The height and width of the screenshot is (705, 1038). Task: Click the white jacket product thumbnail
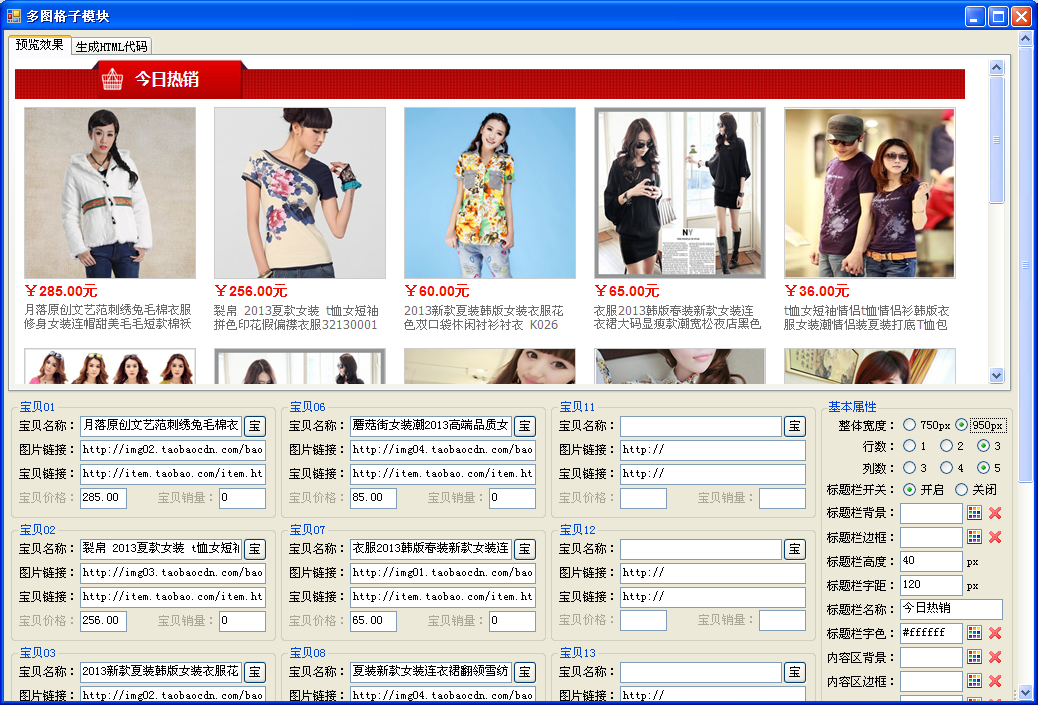(x=110, y=193)
